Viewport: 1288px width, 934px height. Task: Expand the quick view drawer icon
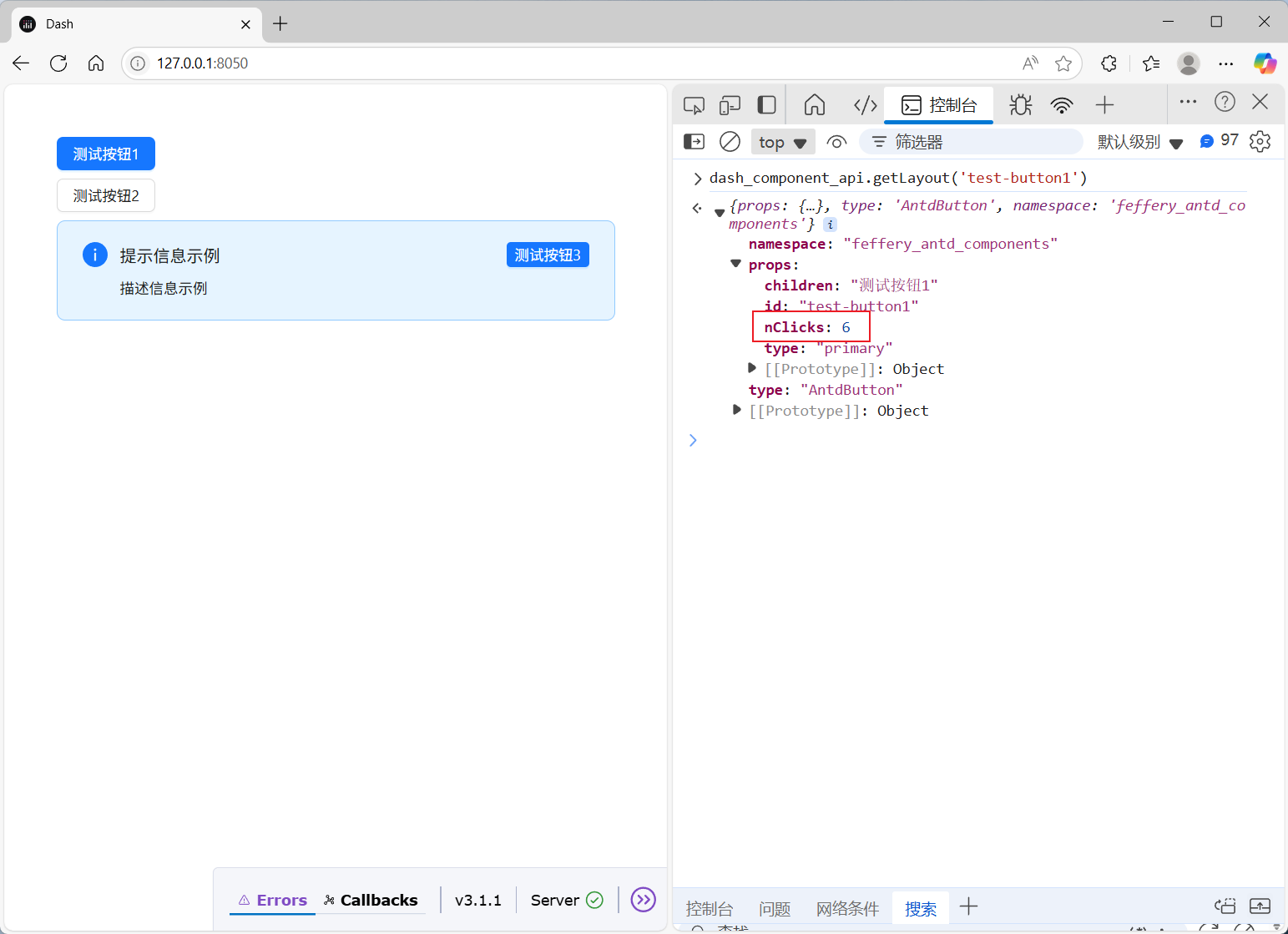(x=1260, y=906)
